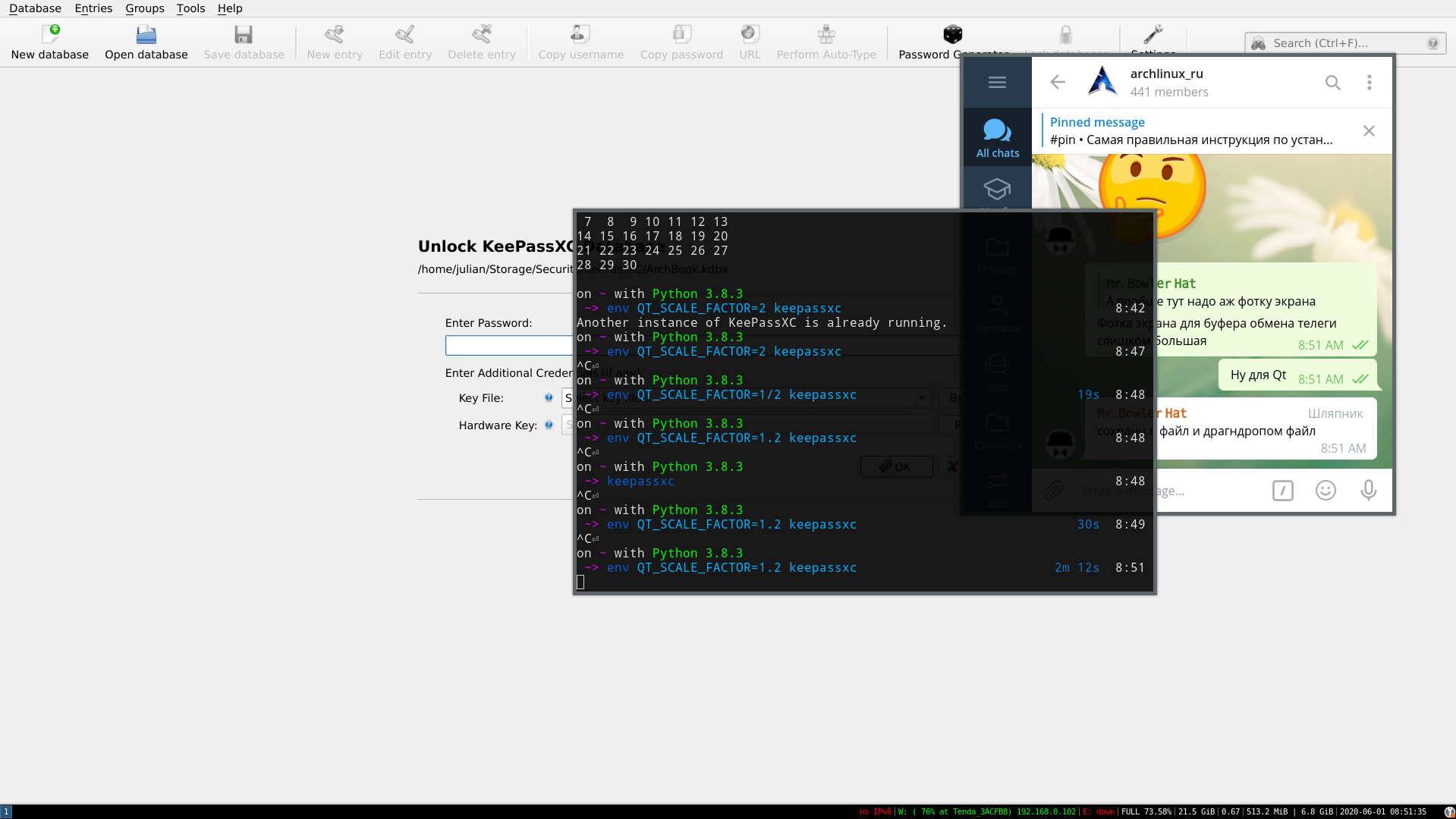Image resolution: width=1456 pixels, height=819 pixels.
Task: Open KeePassXC Settings wrench icon
Action: pyautogui.click(x=1153, y=34)
